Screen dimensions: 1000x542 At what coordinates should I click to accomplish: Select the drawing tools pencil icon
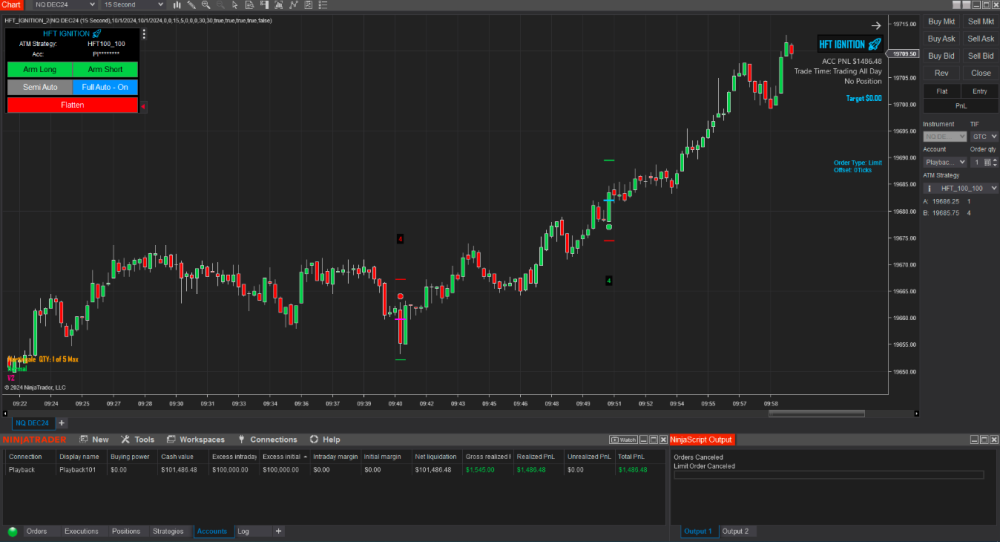pyautogui.click(x=191, y=4)
